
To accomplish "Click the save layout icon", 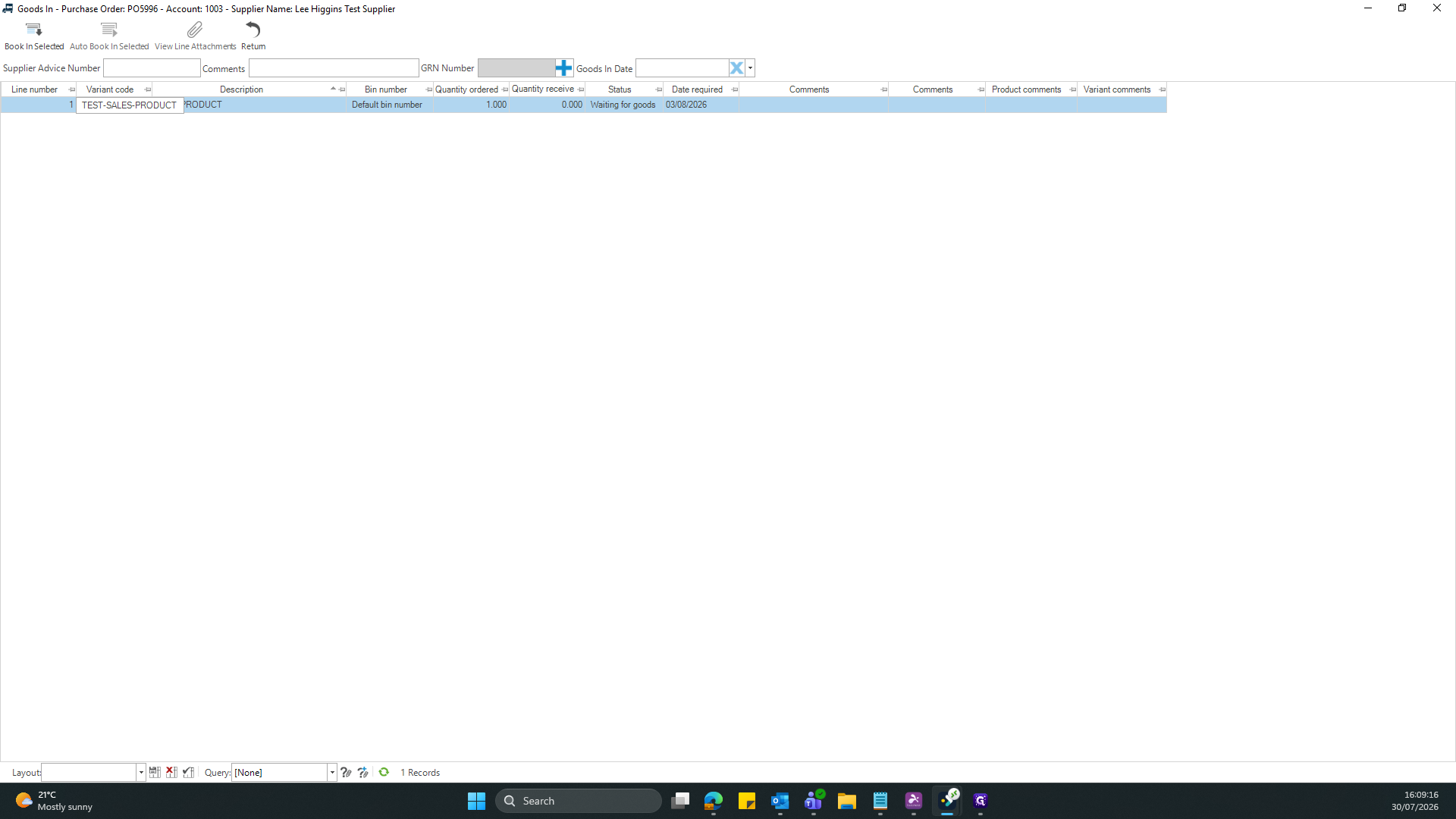I will click(155, 772).
